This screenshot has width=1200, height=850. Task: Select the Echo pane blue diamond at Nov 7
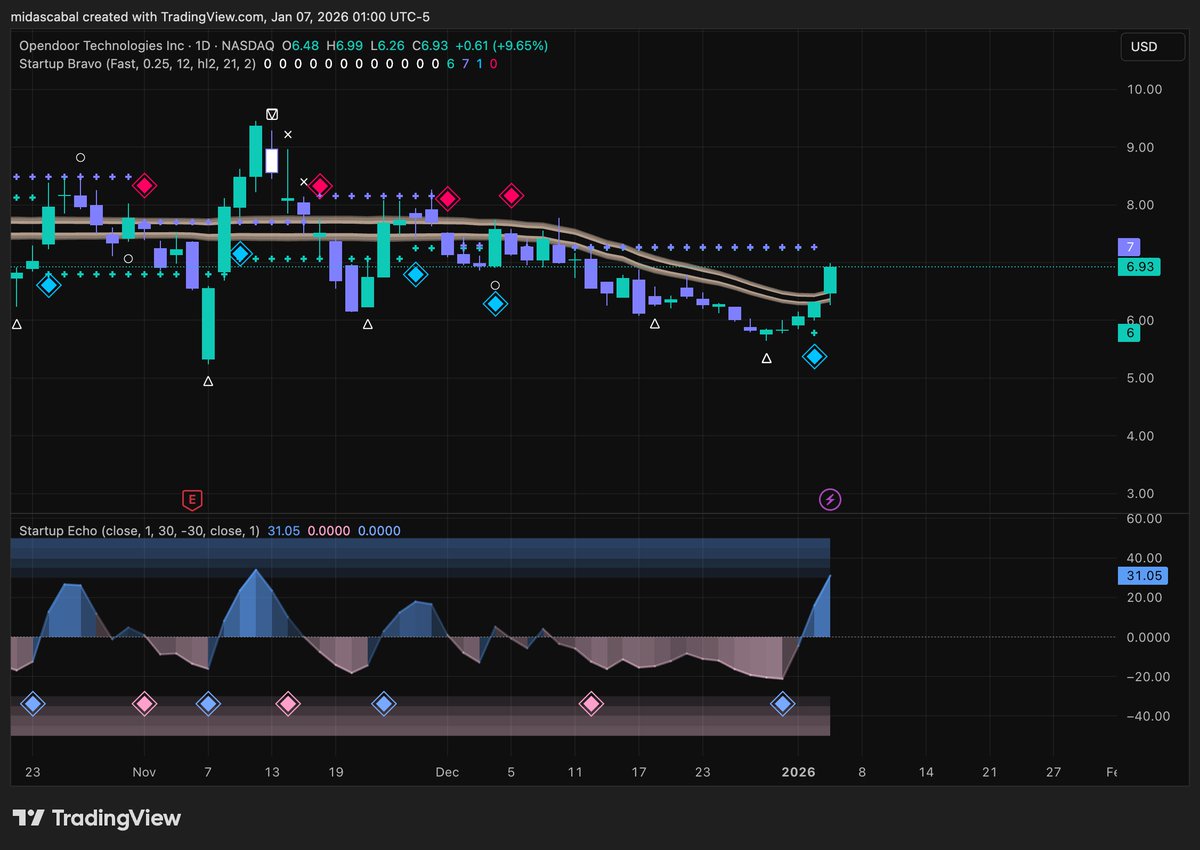(x=208, y=704)
